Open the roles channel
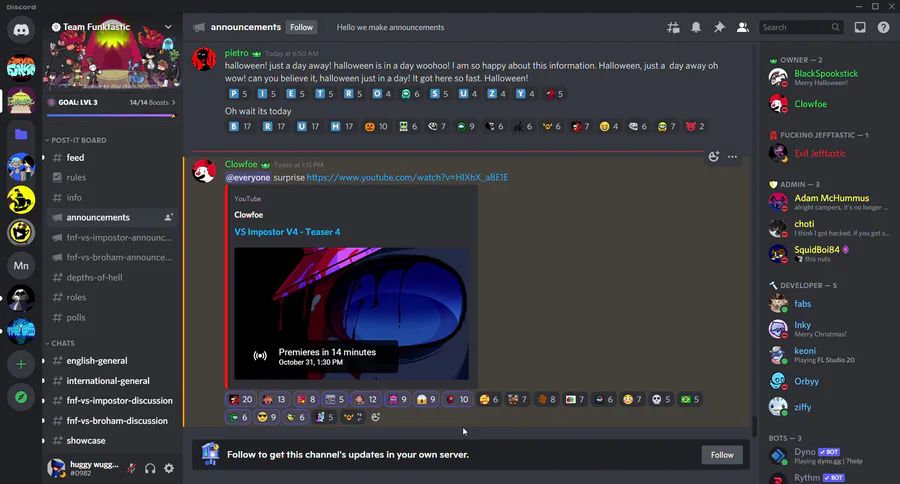 112,297
